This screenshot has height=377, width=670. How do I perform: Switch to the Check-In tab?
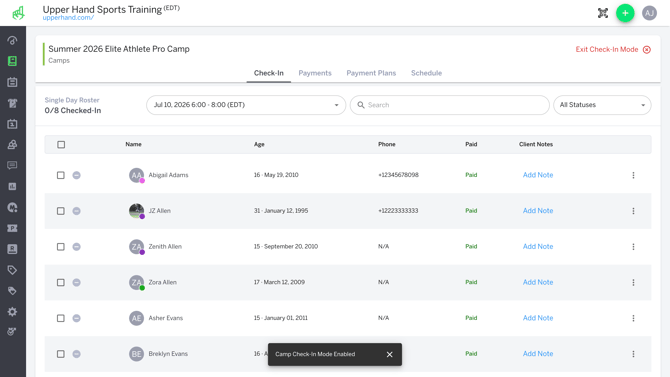coord(269,73)
